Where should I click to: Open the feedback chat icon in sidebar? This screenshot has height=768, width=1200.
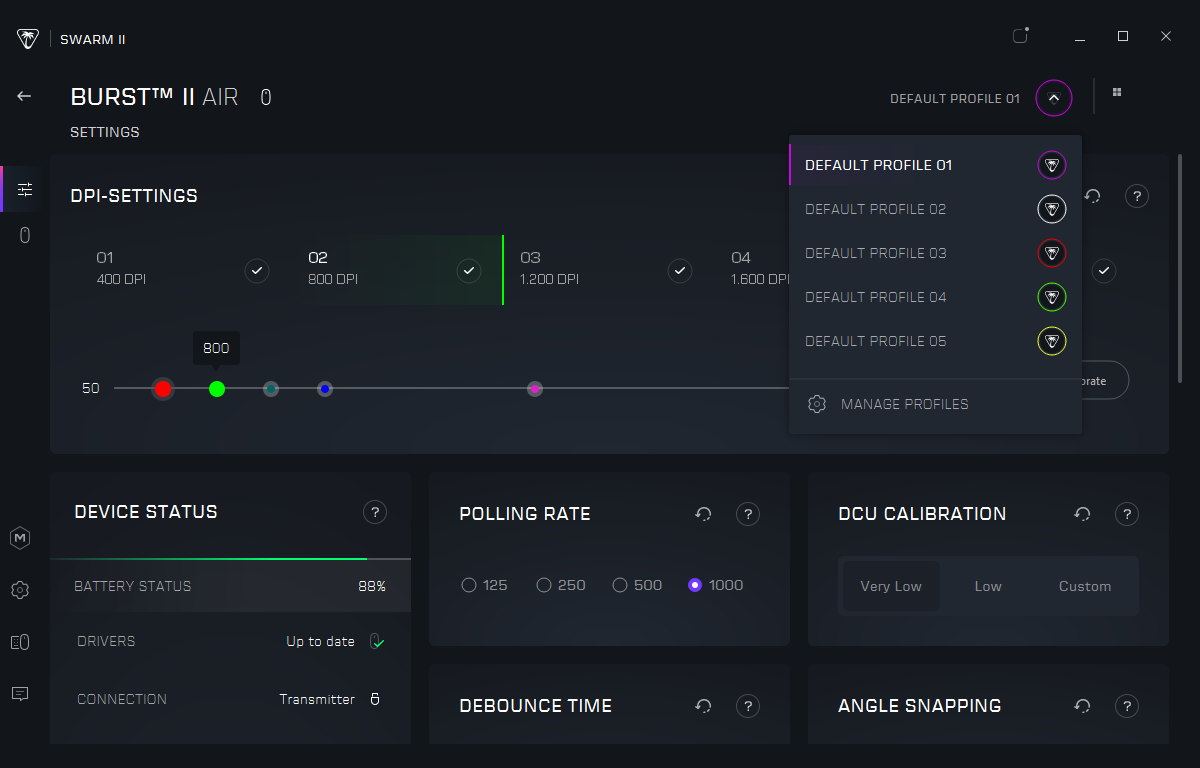pyautogui.click(x=20, y=694)
